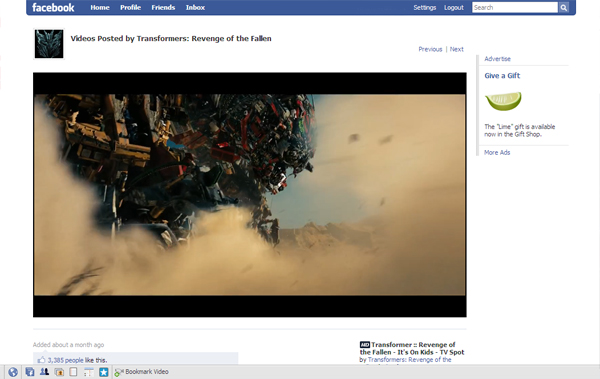Click the thumbs-up like icon
Image resolution: width=600 pixels, height=379 pixels.
click(x=41, y=360)
